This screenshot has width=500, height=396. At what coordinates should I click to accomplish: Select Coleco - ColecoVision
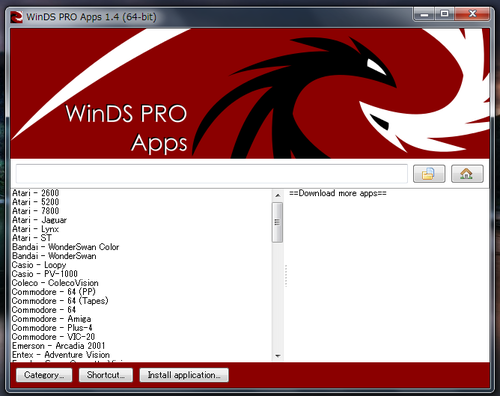[55, 283]
